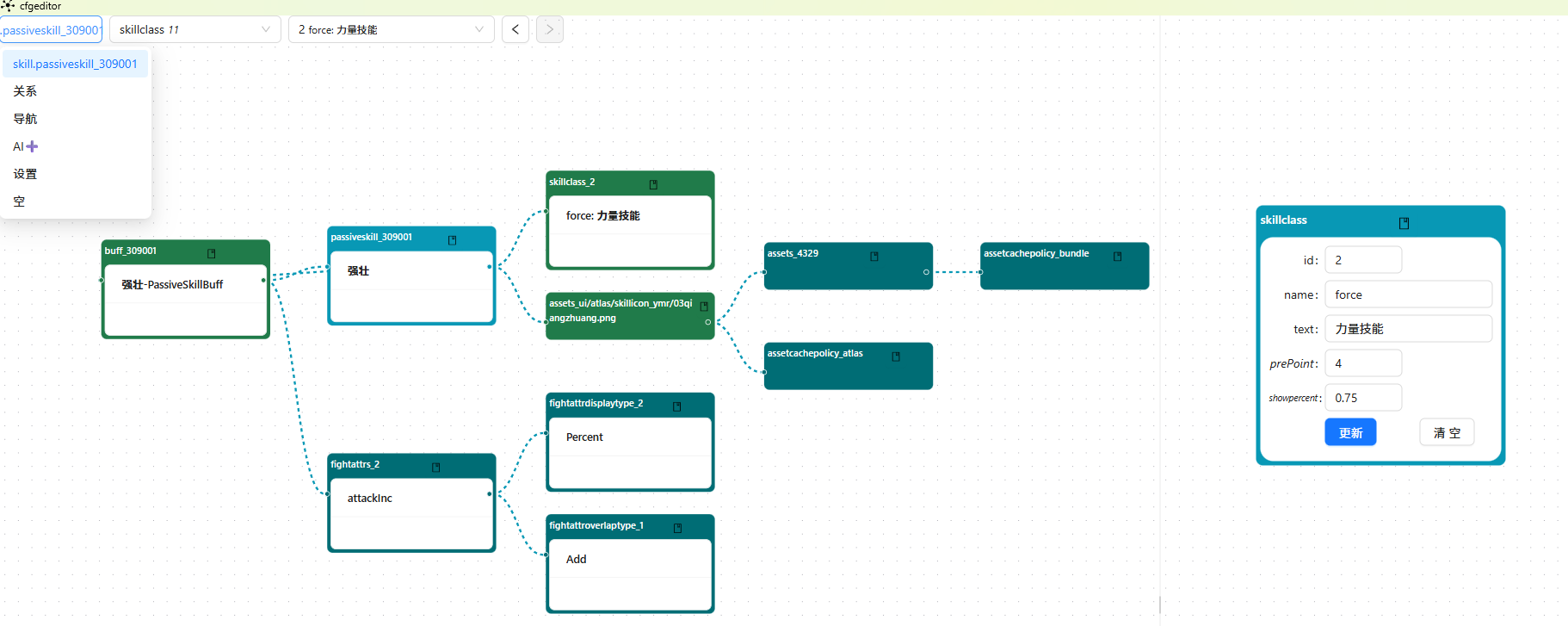Click the note icon on assetcachepolicy_bundle node

click(x=1117, y=256)
